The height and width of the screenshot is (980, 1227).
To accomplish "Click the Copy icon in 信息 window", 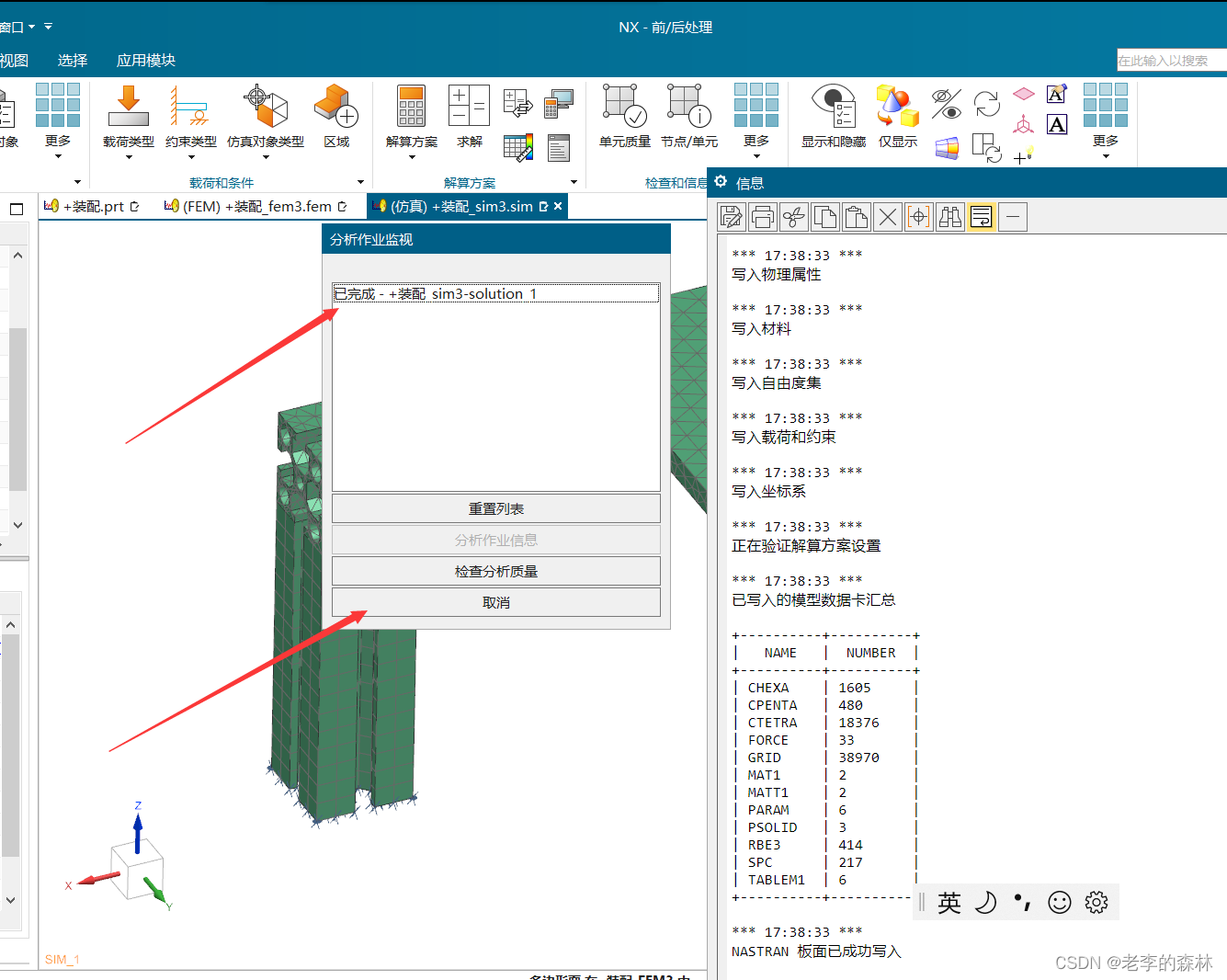I will point(825,217).
